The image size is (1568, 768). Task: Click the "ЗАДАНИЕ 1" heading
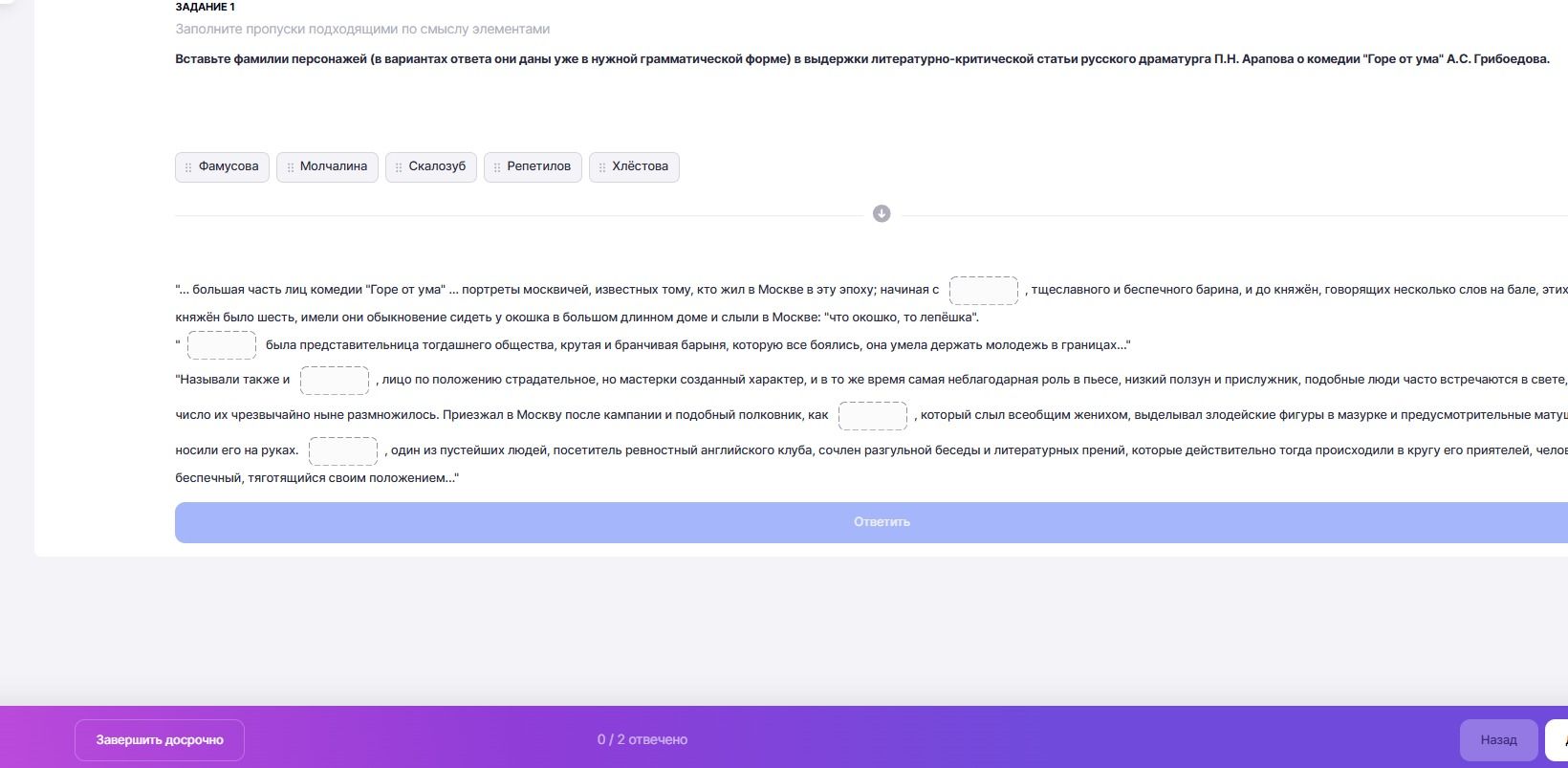pos(206,7)
